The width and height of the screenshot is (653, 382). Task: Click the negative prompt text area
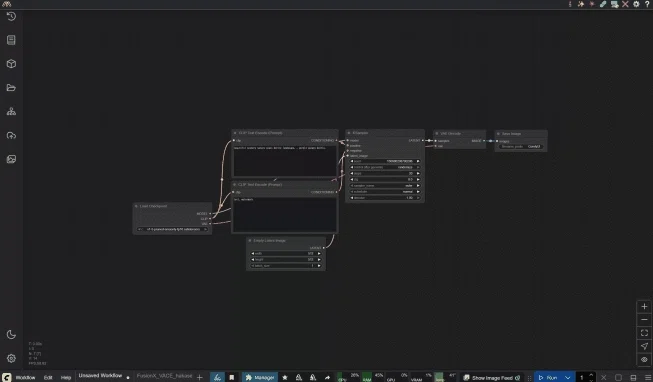(x=285, y=214)
